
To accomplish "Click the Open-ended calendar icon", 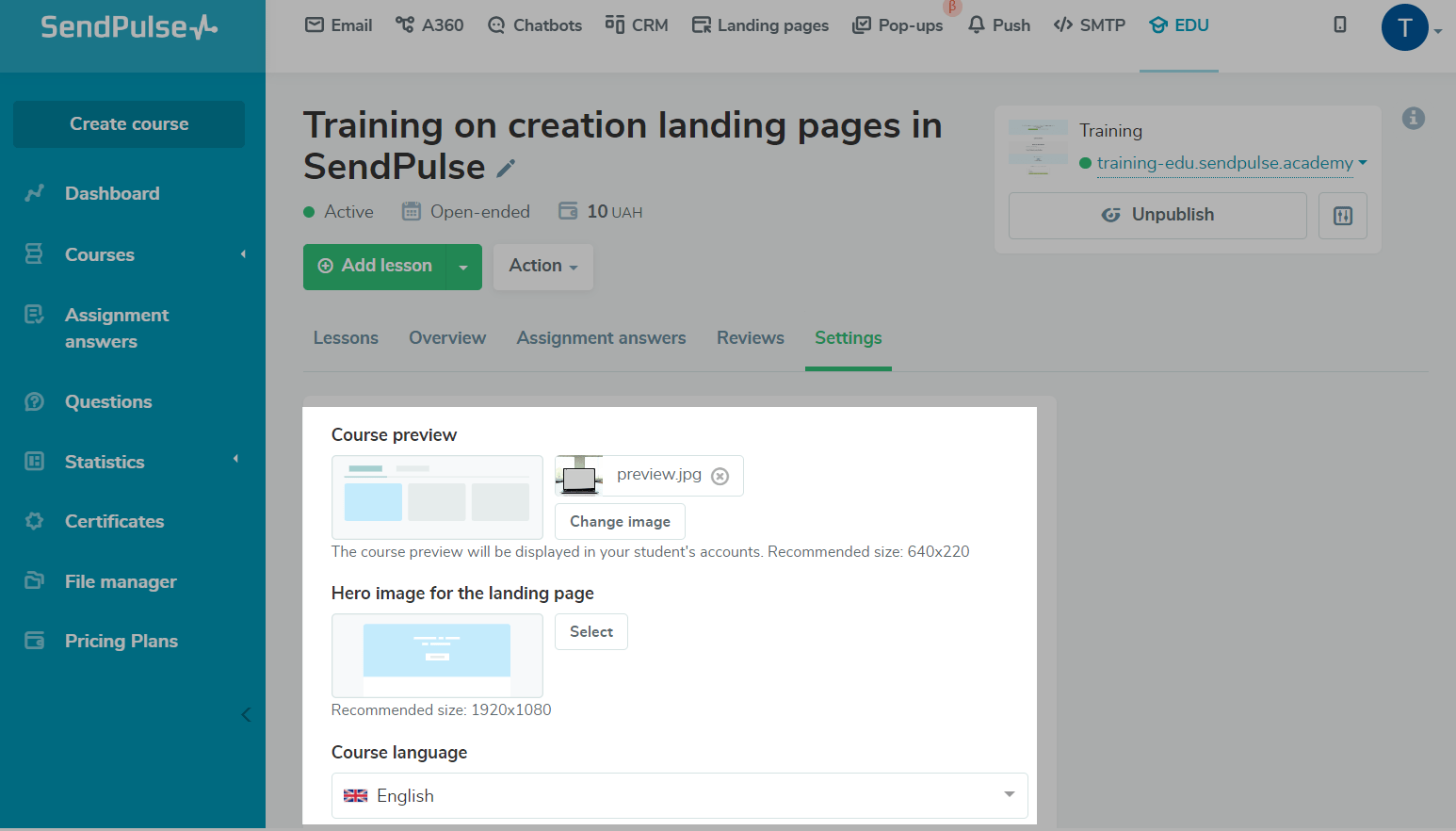I will [x=412, y=211].
